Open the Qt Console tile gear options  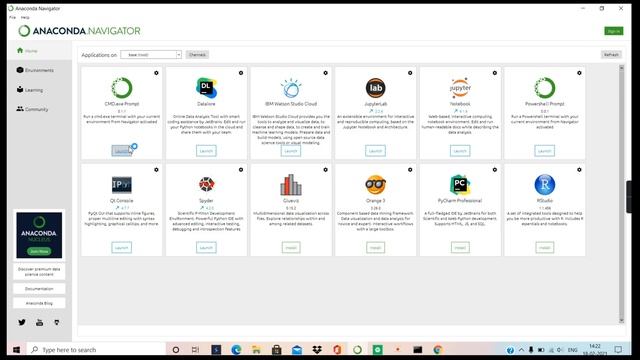tap(156, 170)
